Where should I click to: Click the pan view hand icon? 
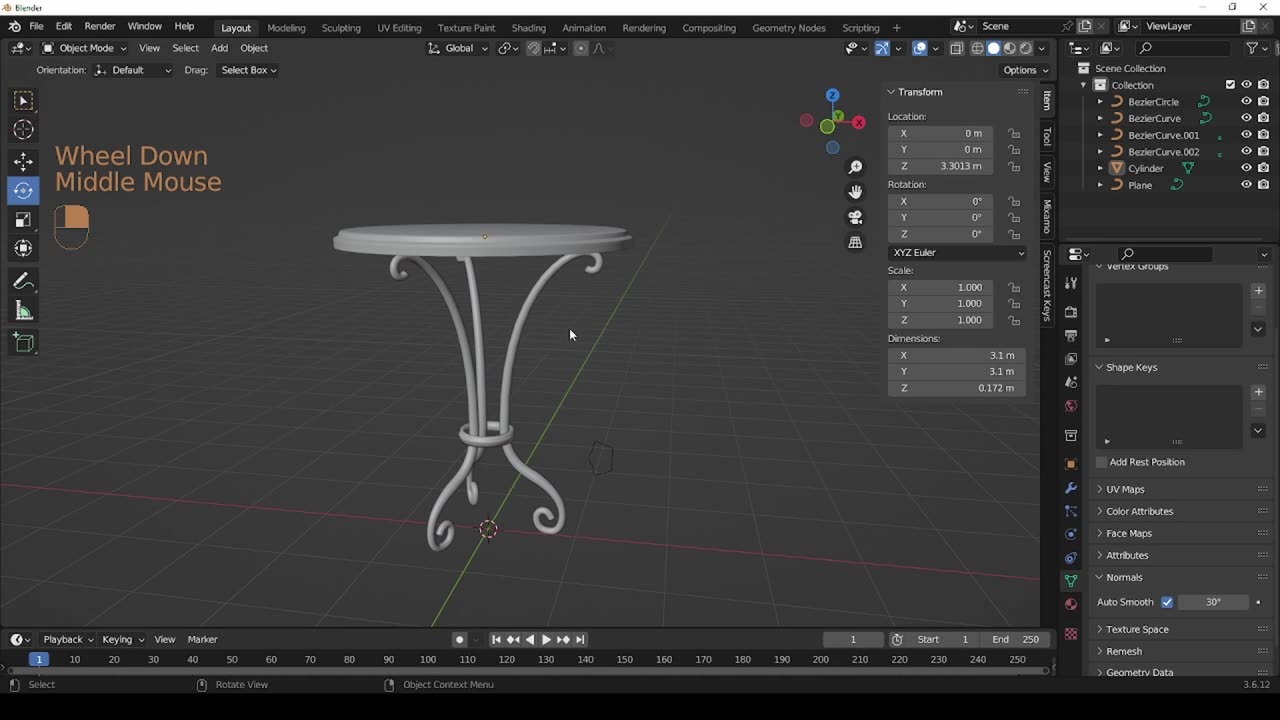[x=855, y=192]
